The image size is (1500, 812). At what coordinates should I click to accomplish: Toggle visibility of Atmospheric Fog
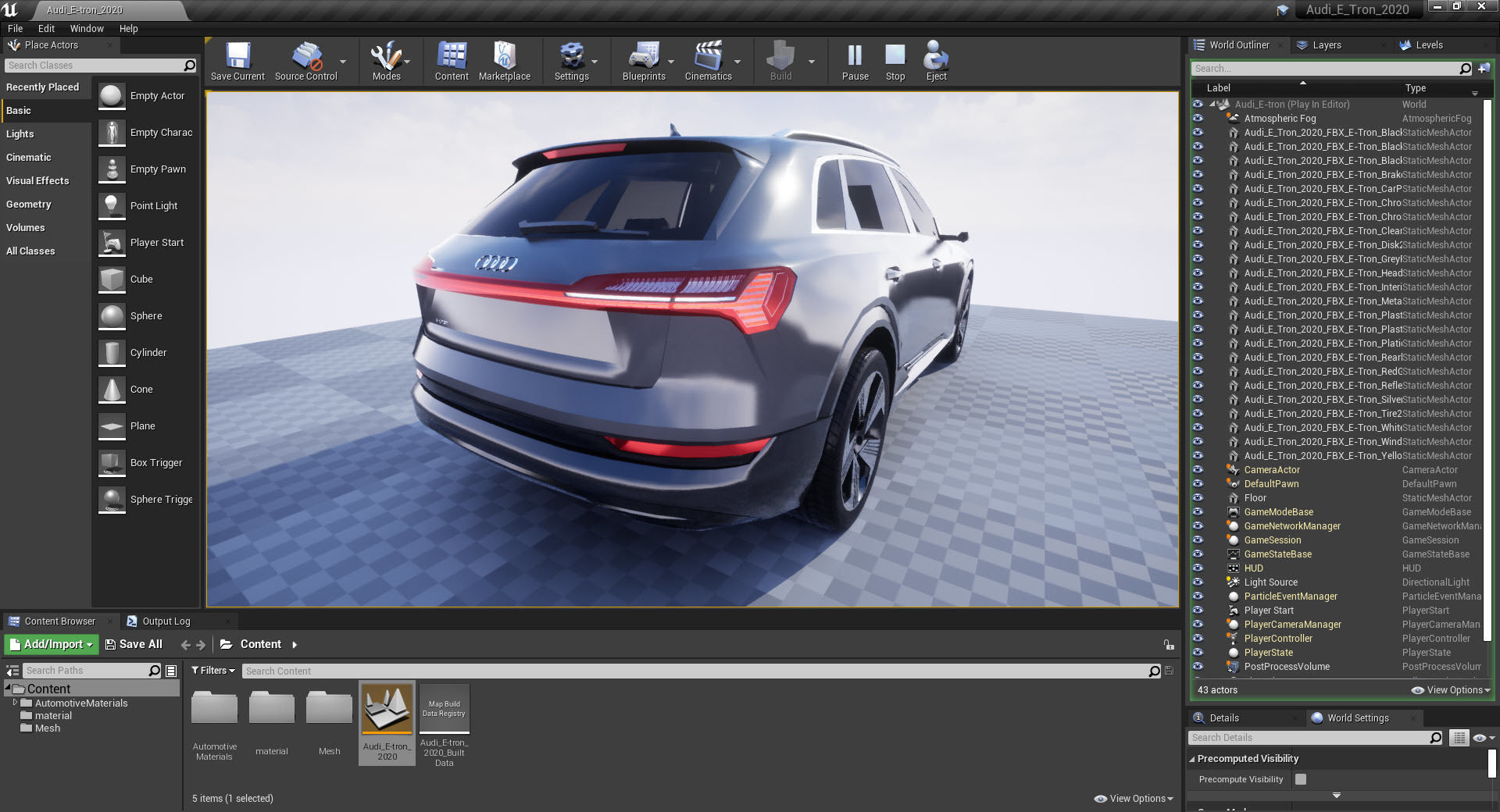[x=1198, y=119]
